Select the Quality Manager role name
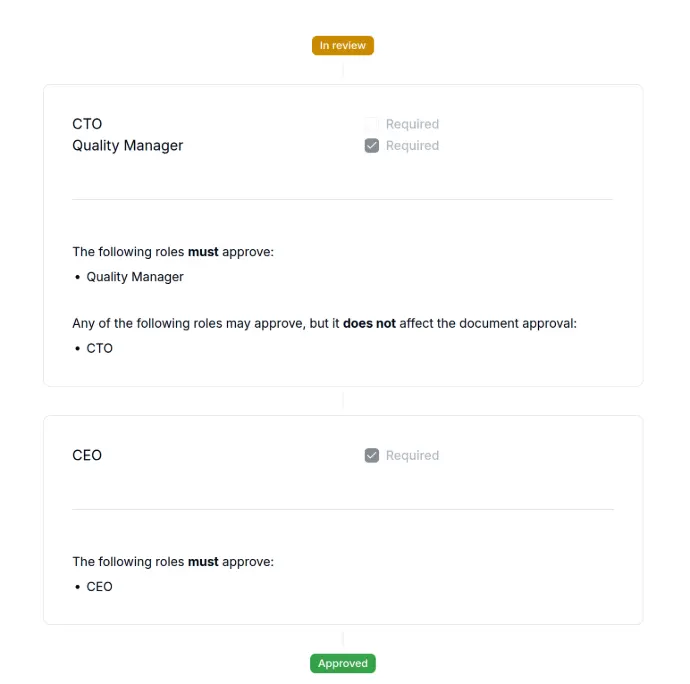This screenshot has width=690, height=684. coord(128,146)
